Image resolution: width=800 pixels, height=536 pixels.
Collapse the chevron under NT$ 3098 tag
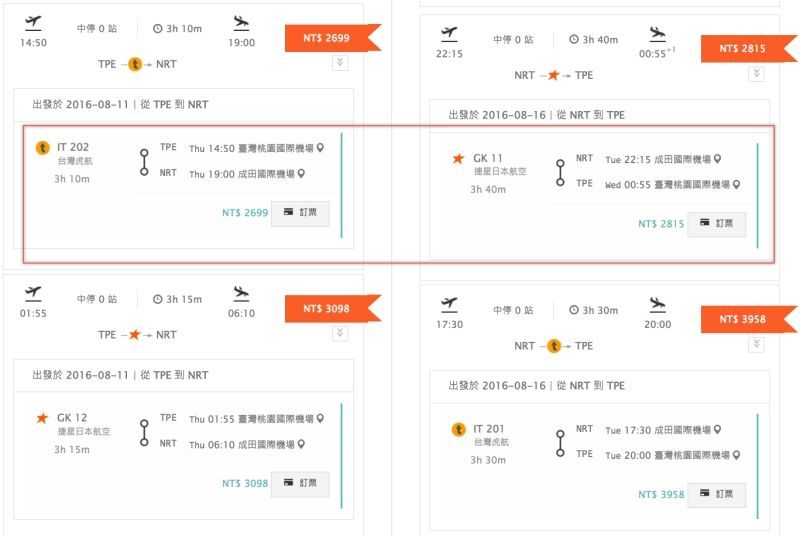340,333
